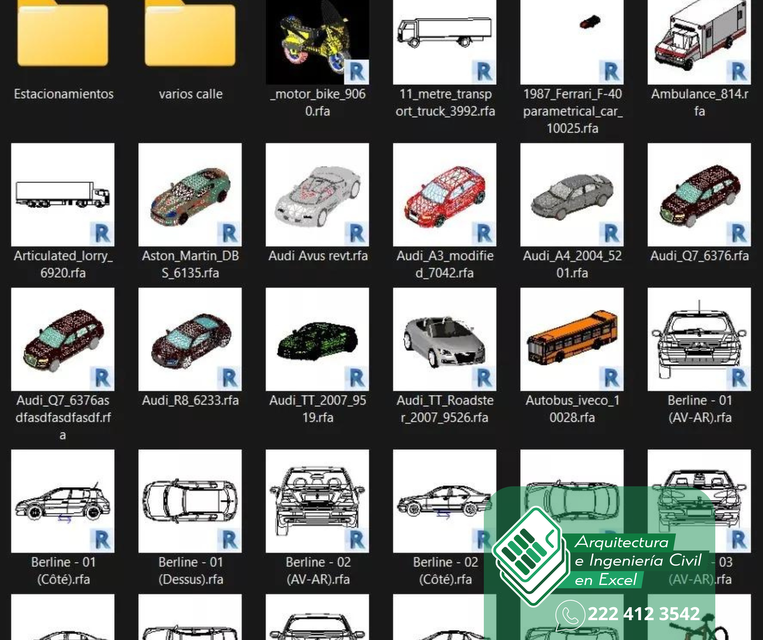Viewport: 763px width, 640px height.
Task: Open the Estacionamientos folder icon
Action: tap(63, 33)
